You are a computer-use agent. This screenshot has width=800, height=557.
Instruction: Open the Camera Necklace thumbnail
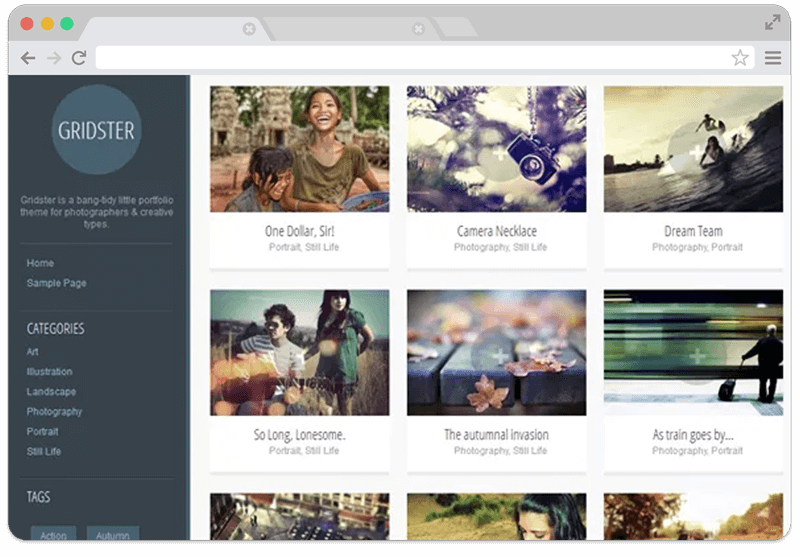496,149
